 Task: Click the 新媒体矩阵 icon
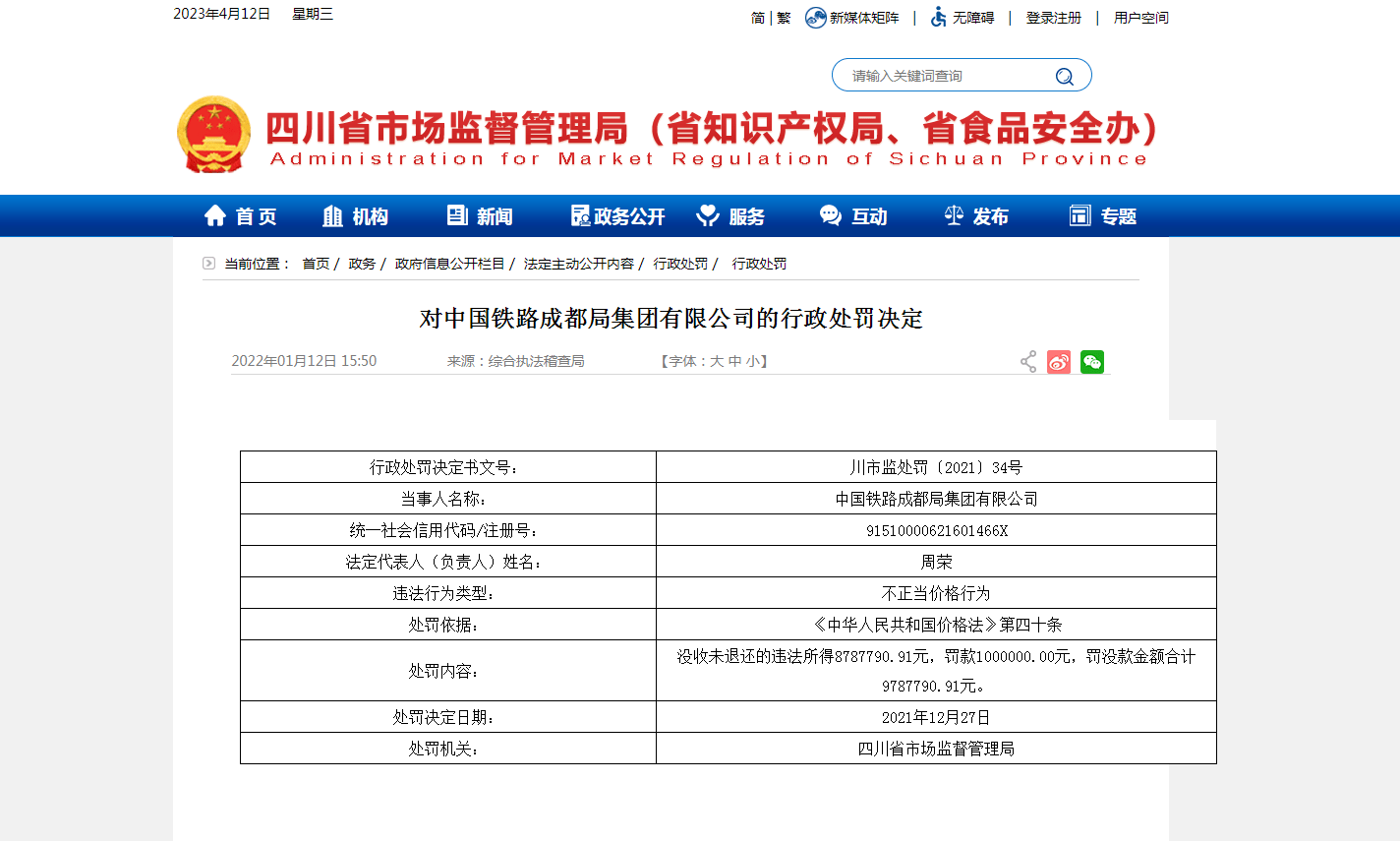tap(815, 18)
